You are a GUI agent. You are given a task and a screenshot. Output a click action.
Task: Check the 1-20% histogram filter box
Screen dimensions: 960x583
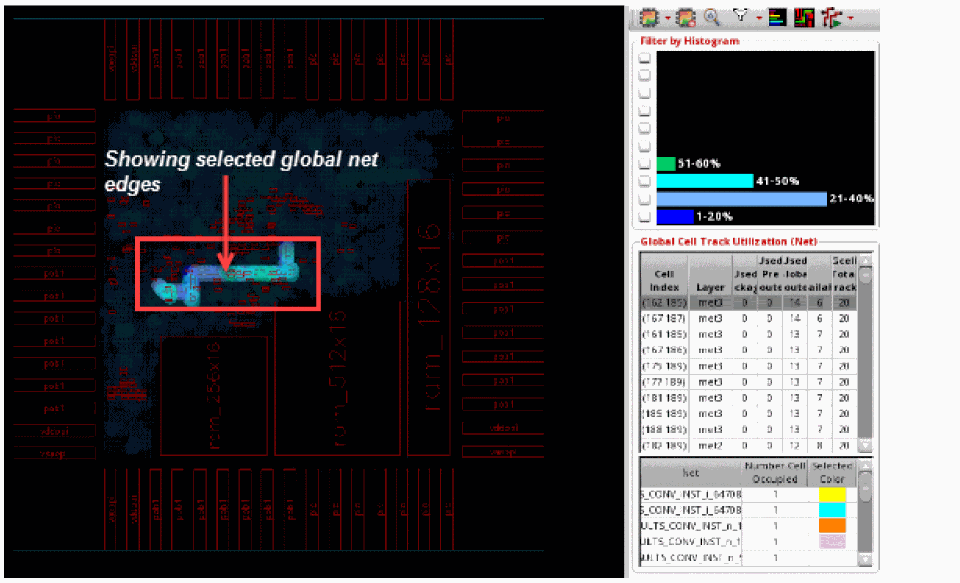(x=645, y=216)
